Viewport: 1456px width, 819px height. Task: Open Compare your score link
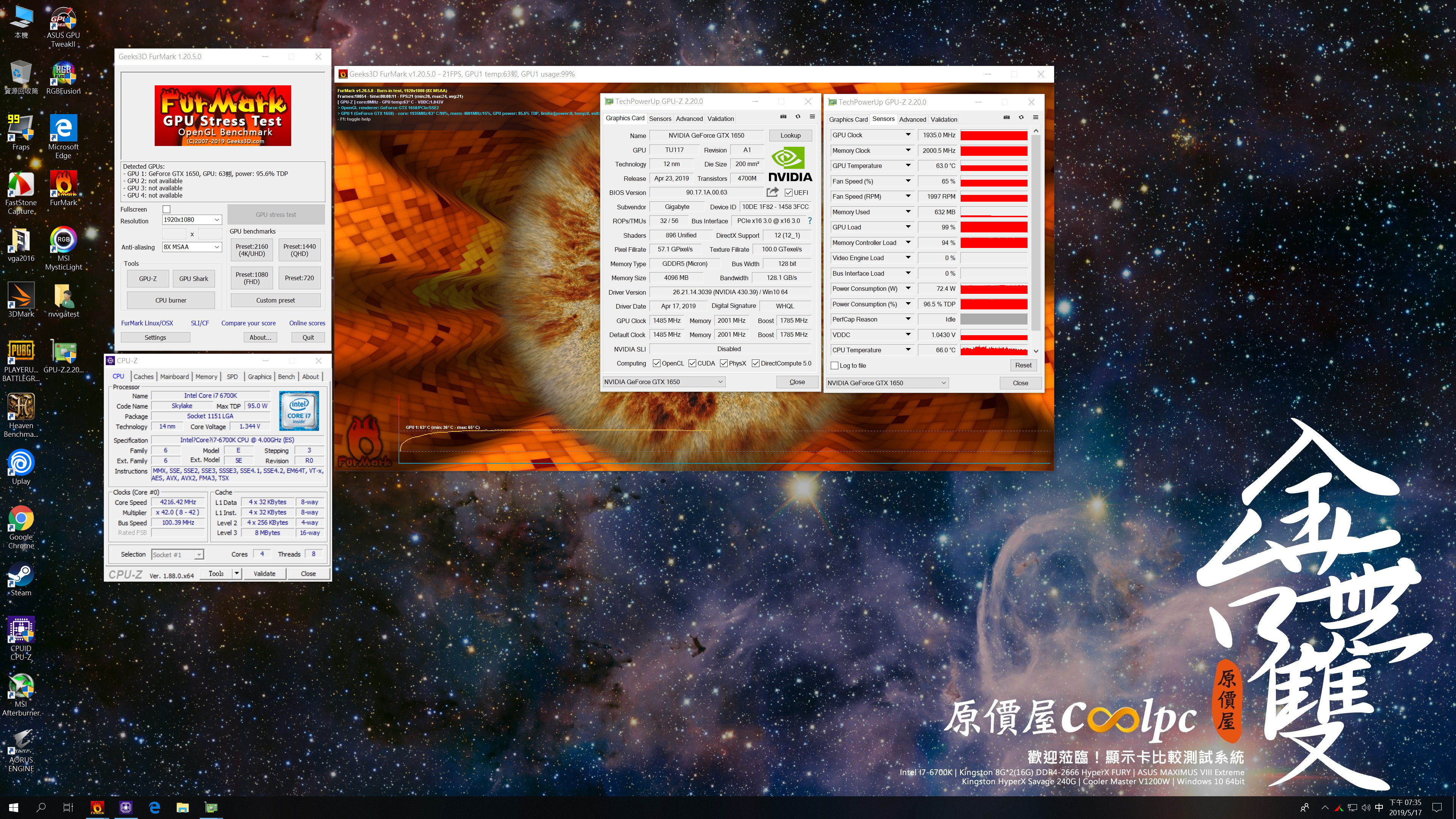248,323
